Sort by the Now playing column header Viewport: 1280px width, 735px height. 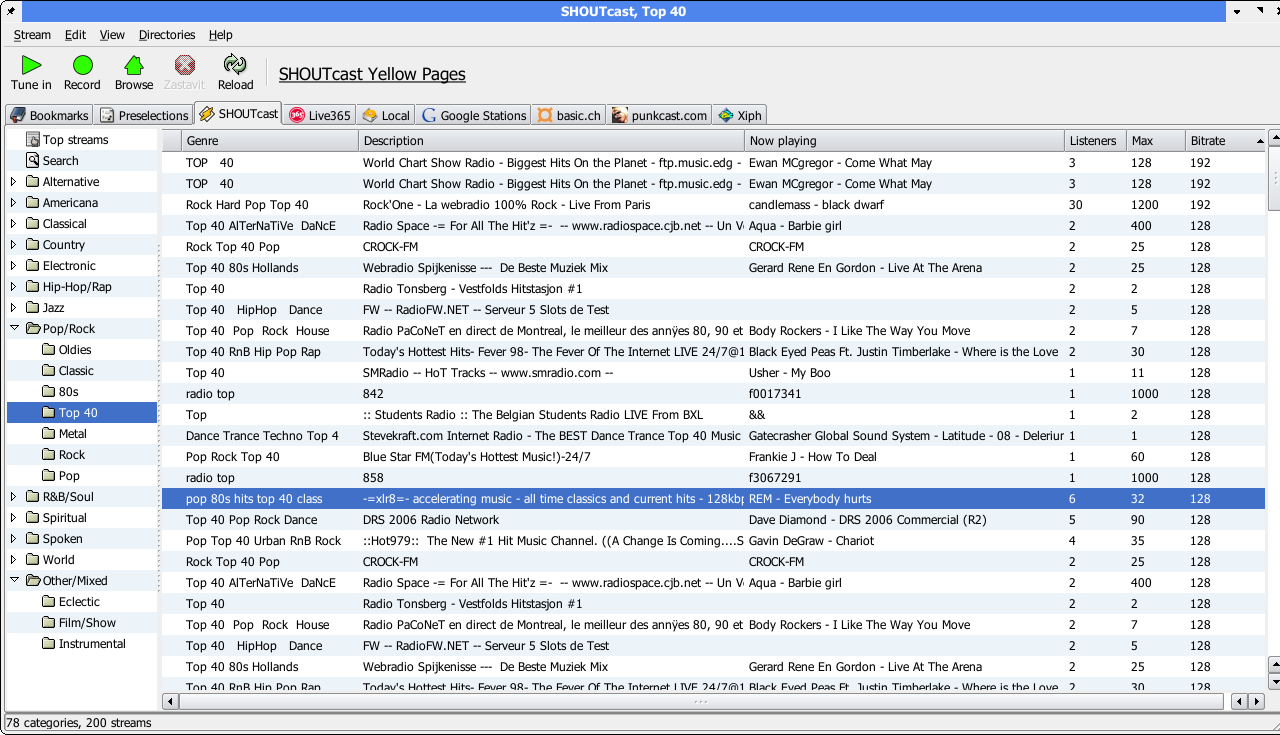tap(905, 141)
